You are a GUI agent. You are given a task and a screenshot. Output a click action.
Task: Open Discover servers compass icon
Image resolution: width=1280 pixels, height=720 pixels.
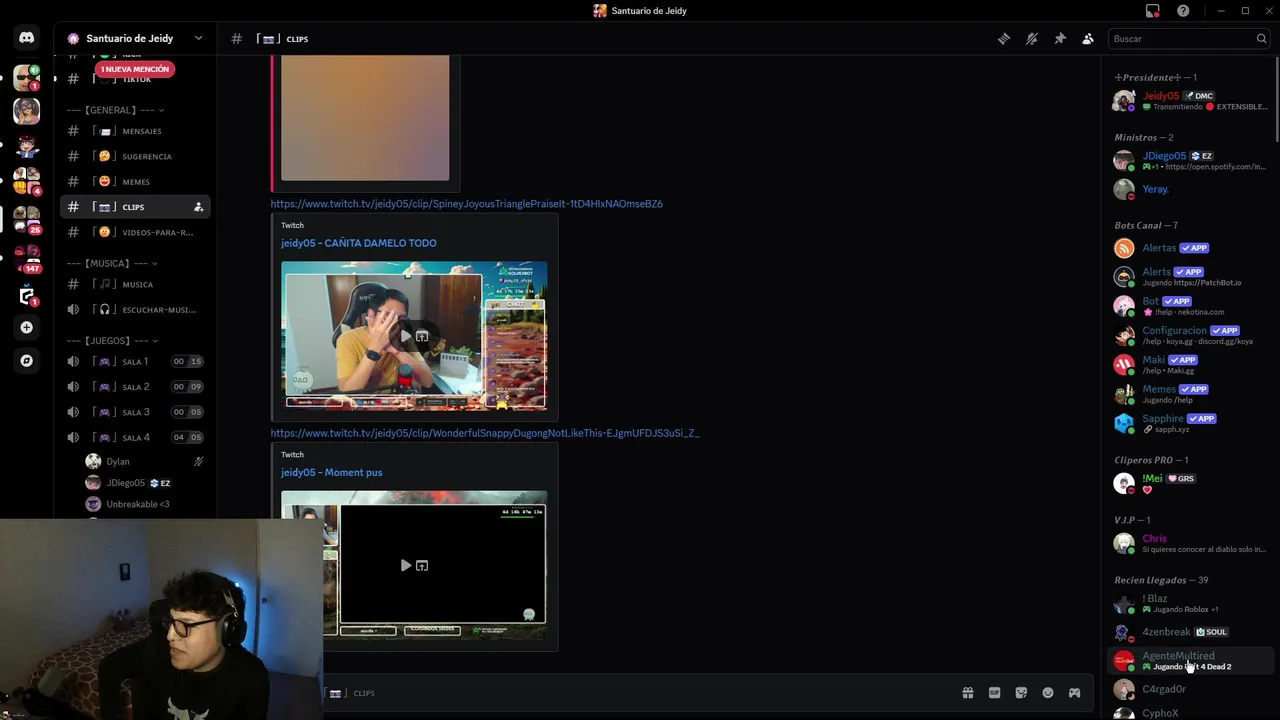point(27,361)
